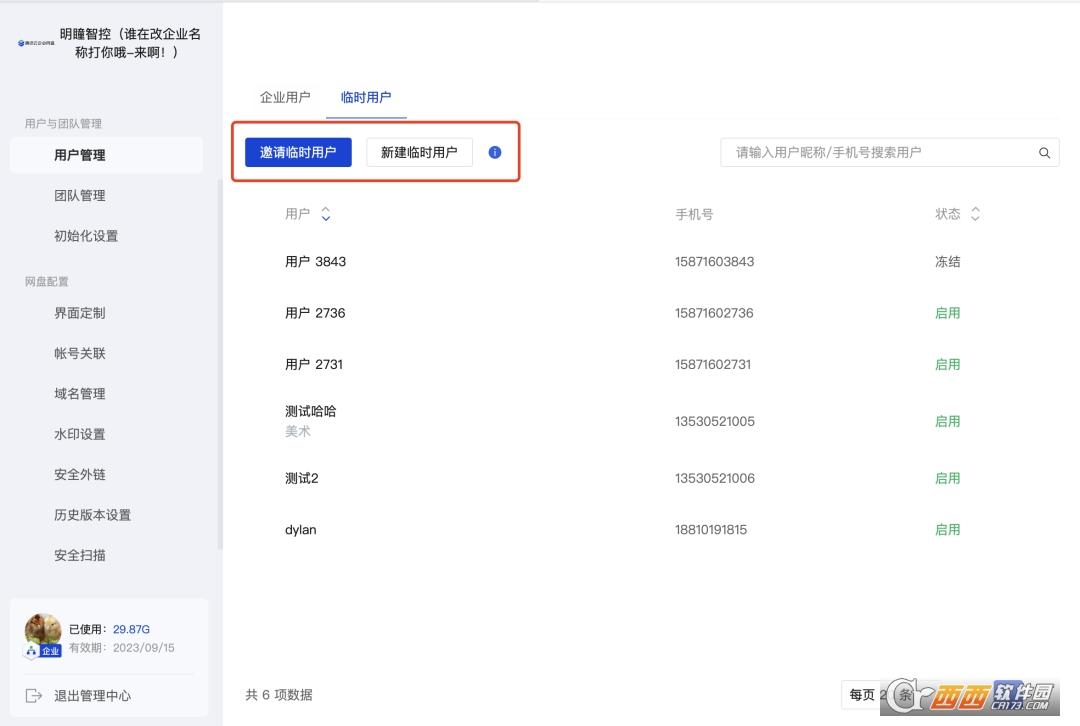1080x726 pixels.
Task: Open 水印设置 in the sidebar
Action: 80,435
